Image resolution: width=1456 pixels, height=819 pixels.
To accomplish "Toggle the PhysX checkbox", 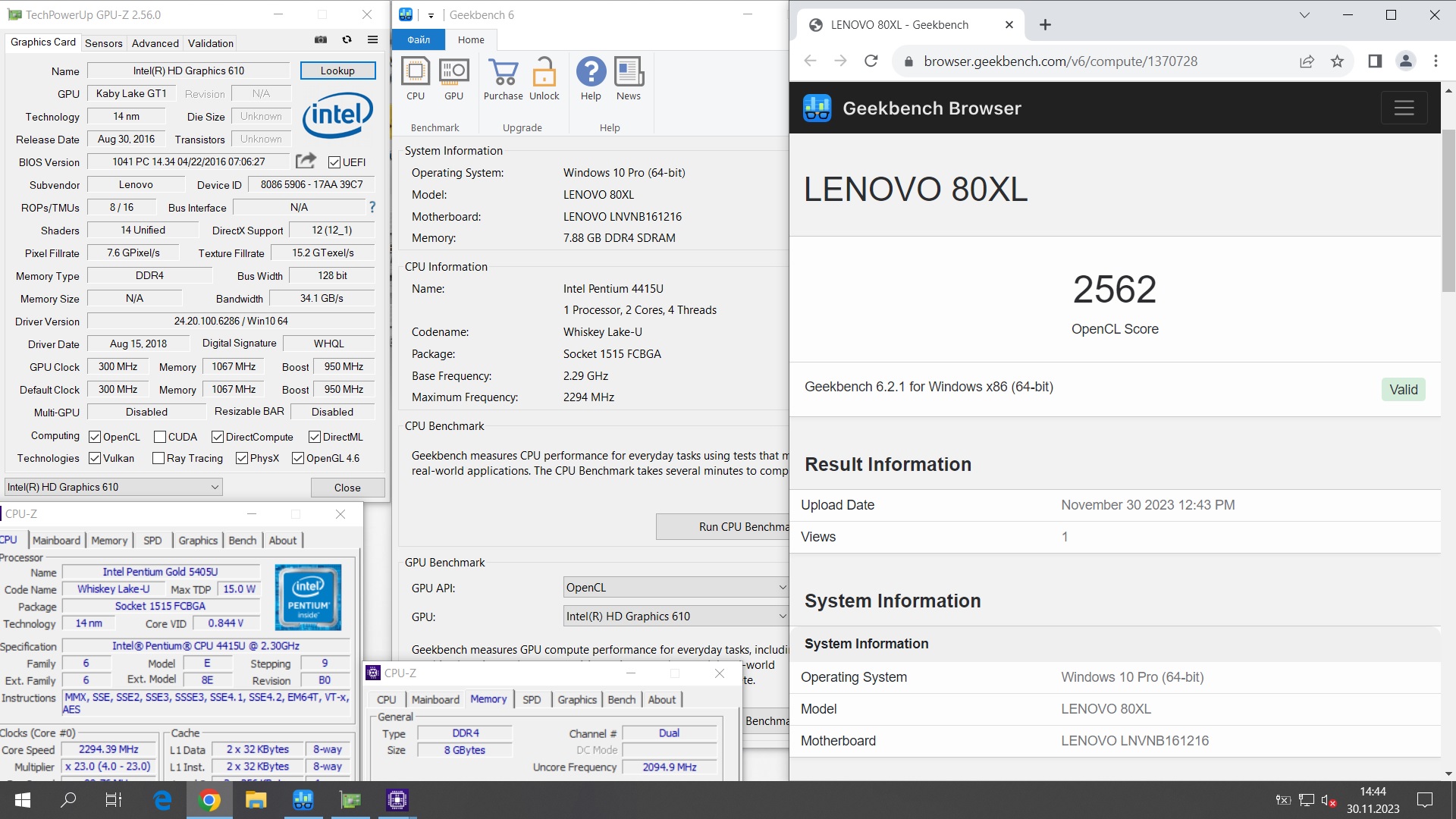I will pyautogui.click(x=242, y=458).
